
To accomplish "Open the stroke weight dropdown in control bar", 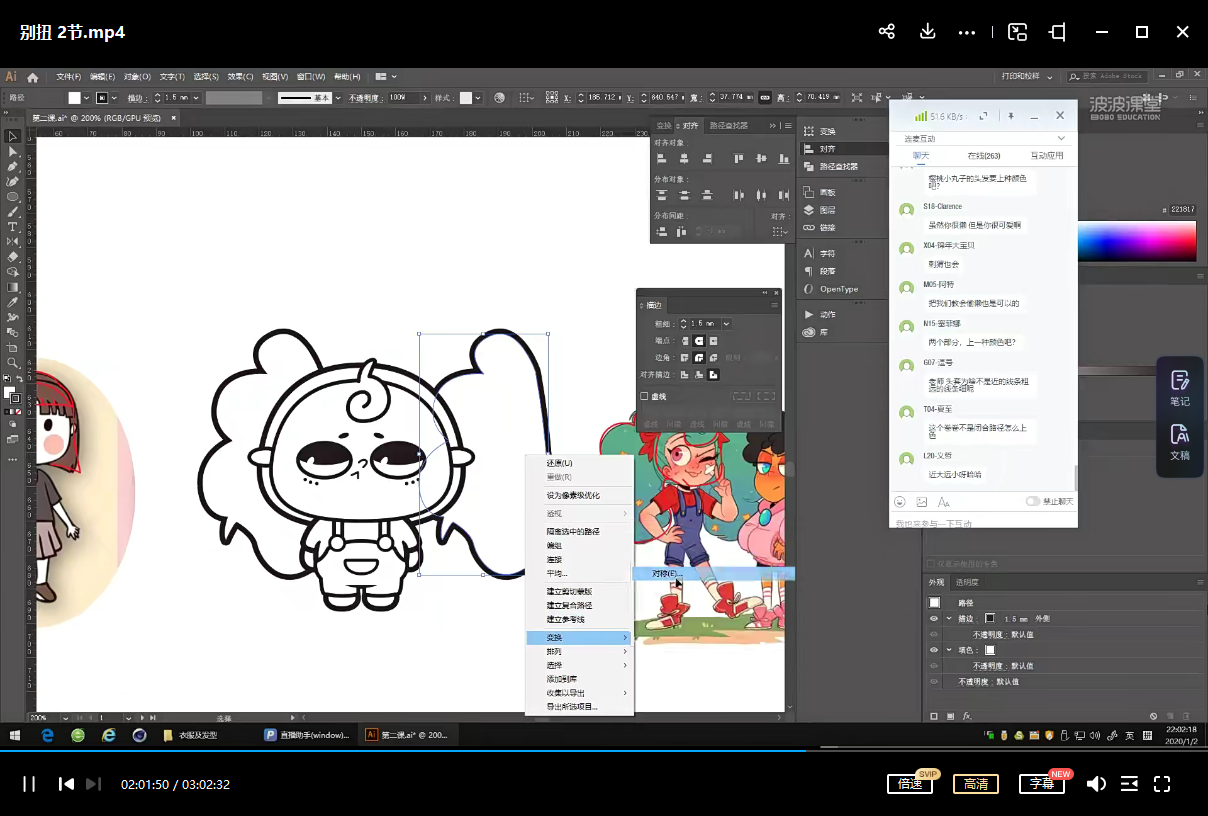I will 196,98.
